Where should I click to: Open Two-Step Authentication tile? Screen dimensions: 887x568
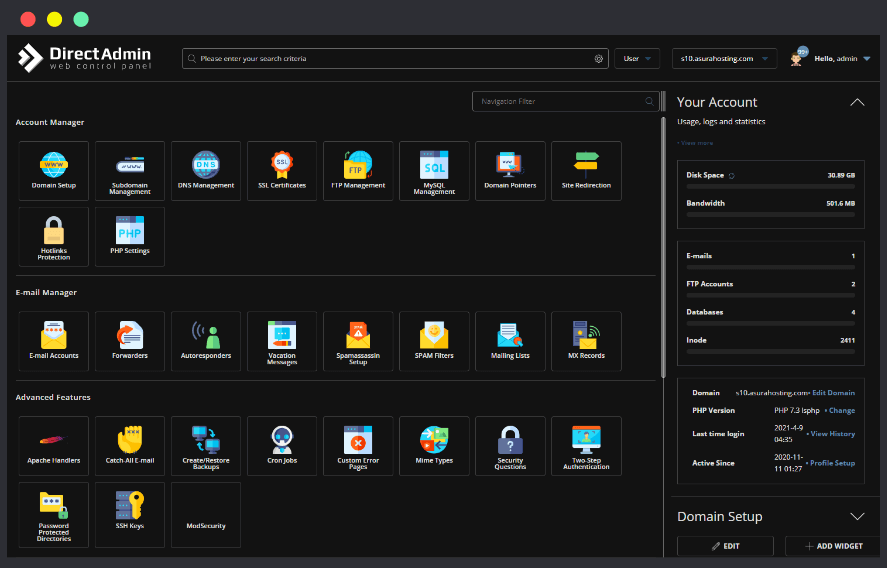pyautogui.click(x=586, y=446)
